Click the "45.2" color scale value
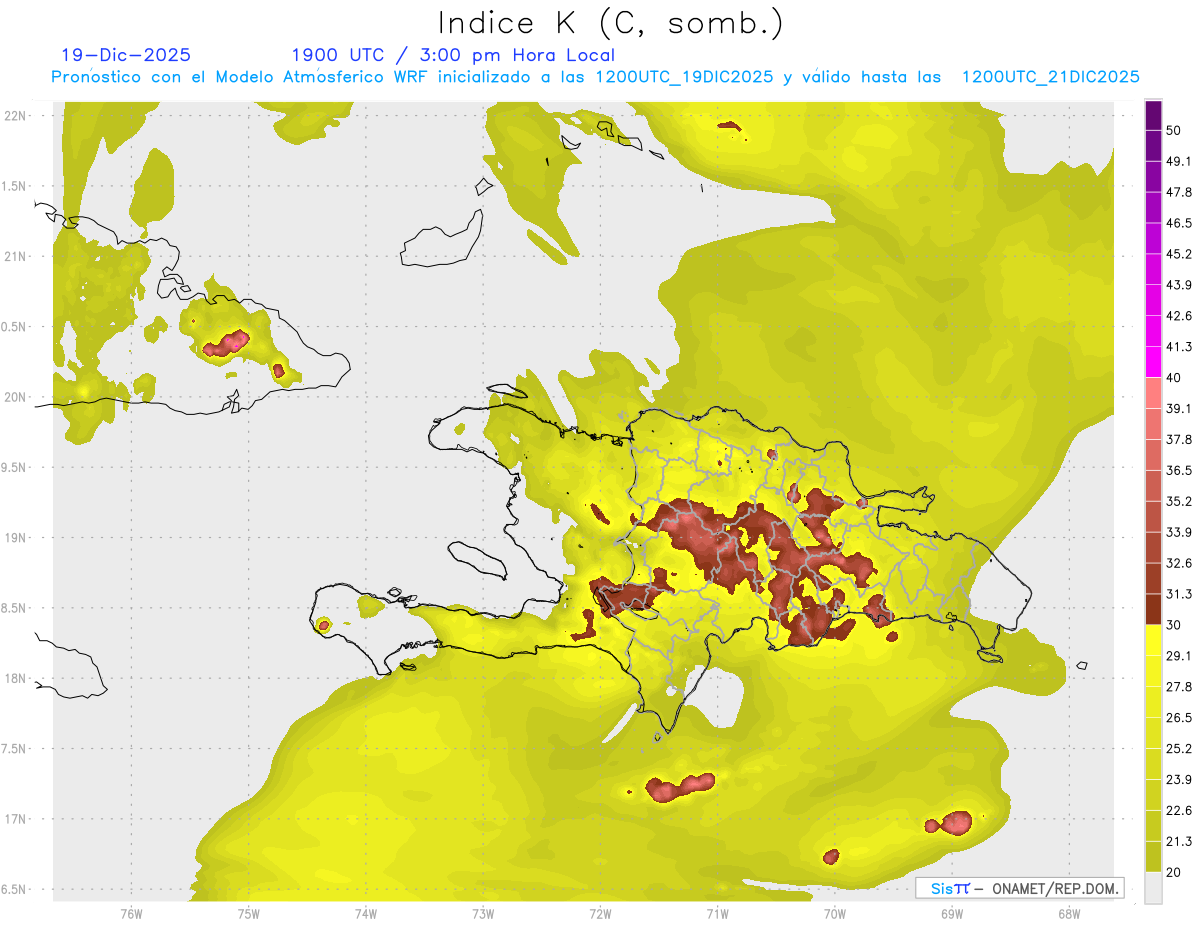Screen dimensions: 1200x927 pyautogui.click(x=1179, y=254)
